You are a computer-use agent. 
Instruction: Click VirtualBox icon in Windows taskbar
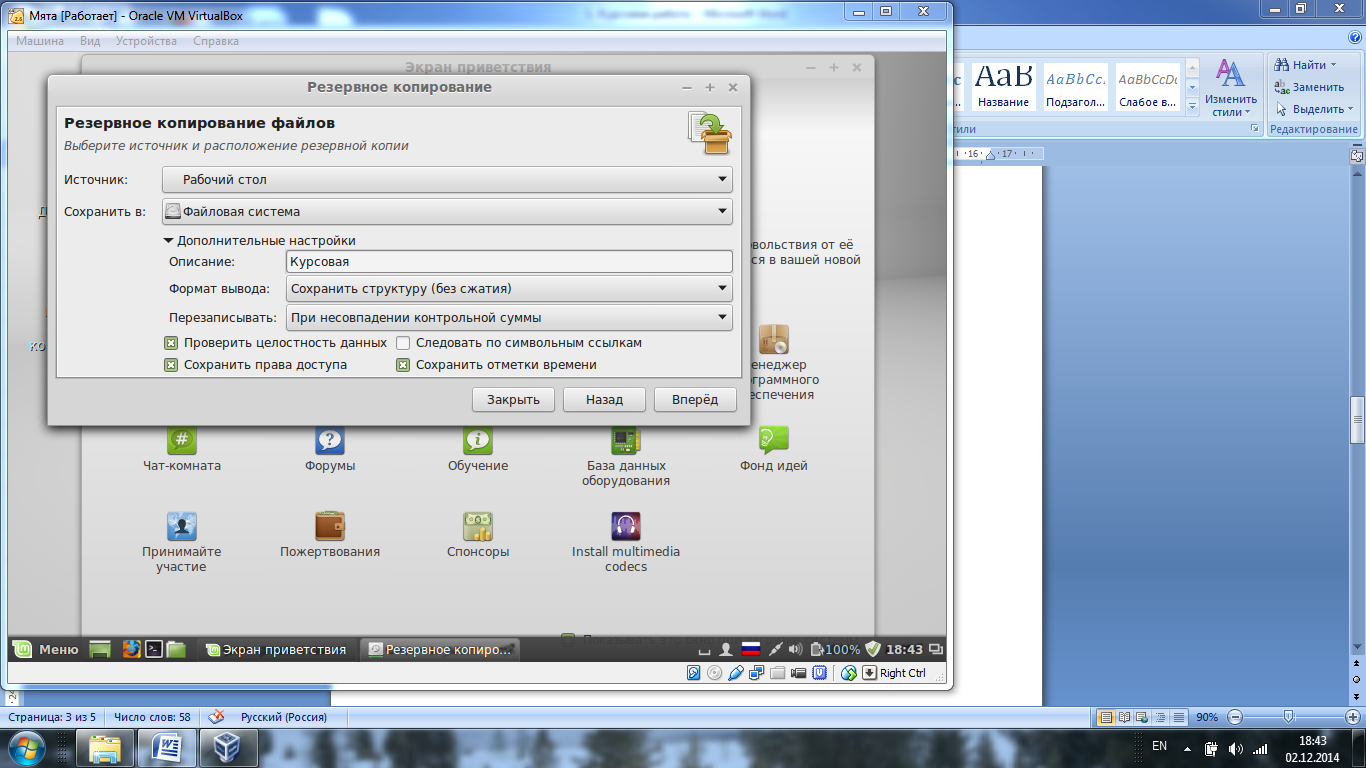pos(229,748)
